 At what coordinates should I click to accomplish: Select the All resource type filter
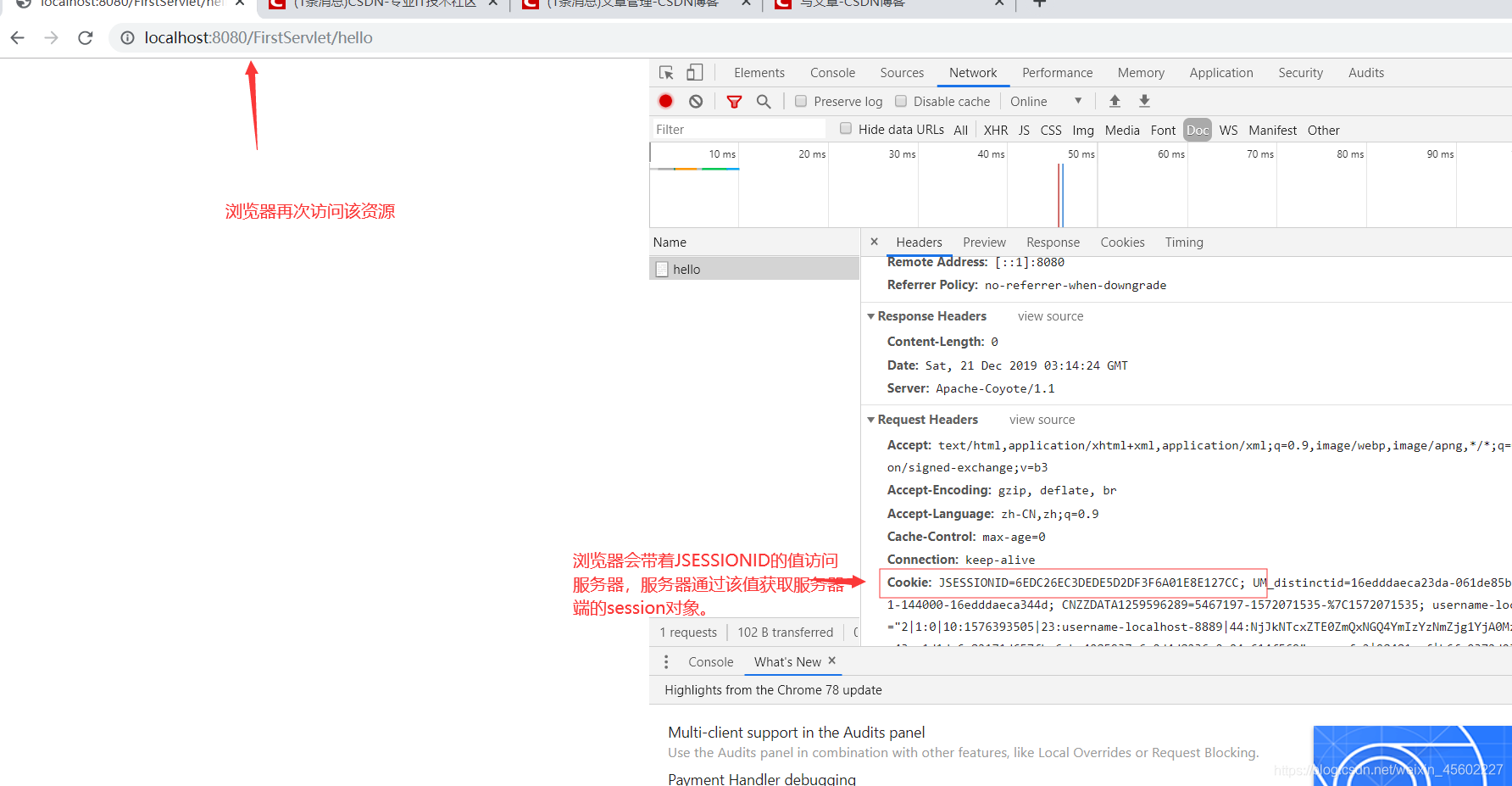point(960,130)
